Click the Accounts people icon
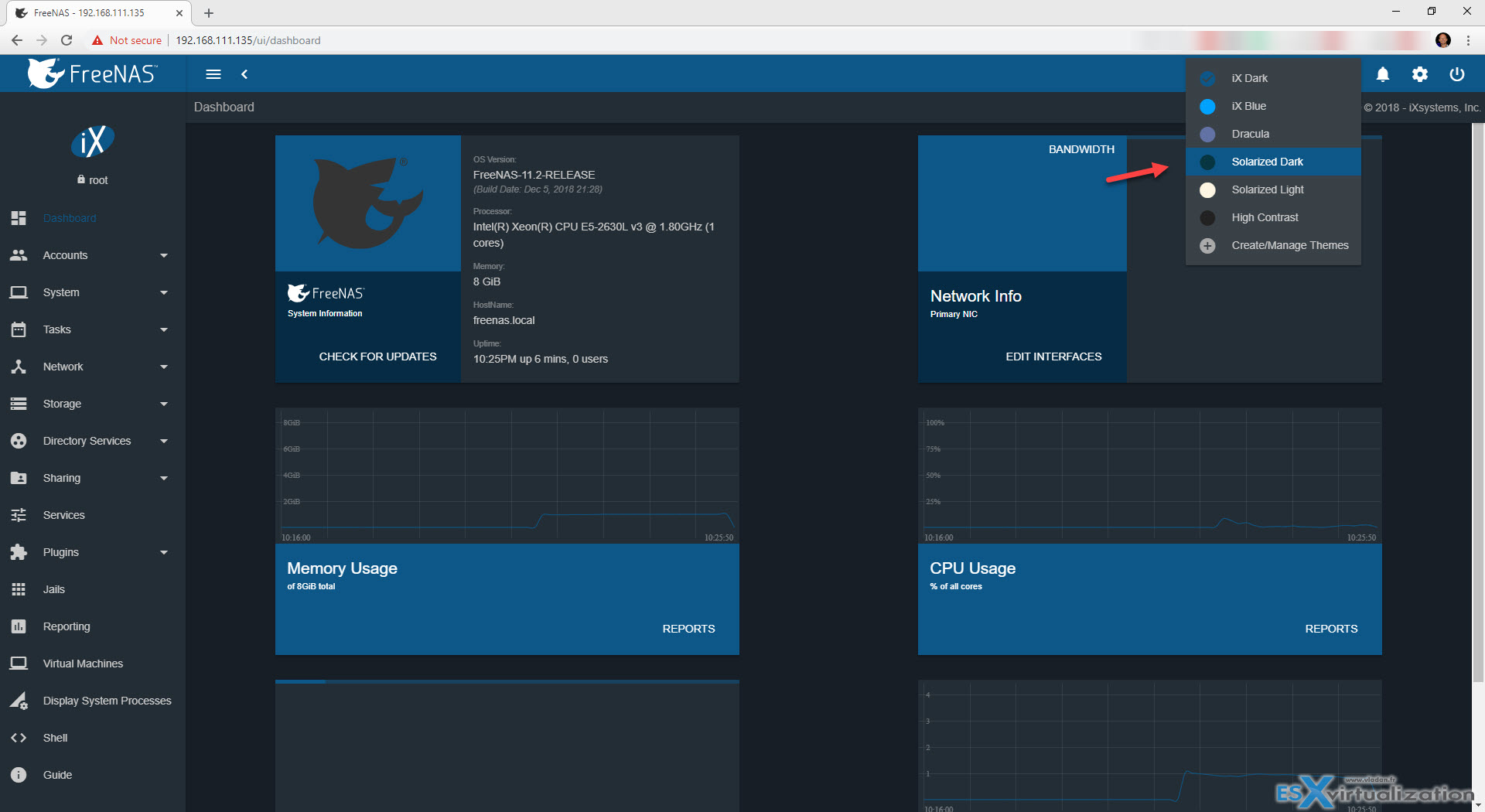 [19, 255]
